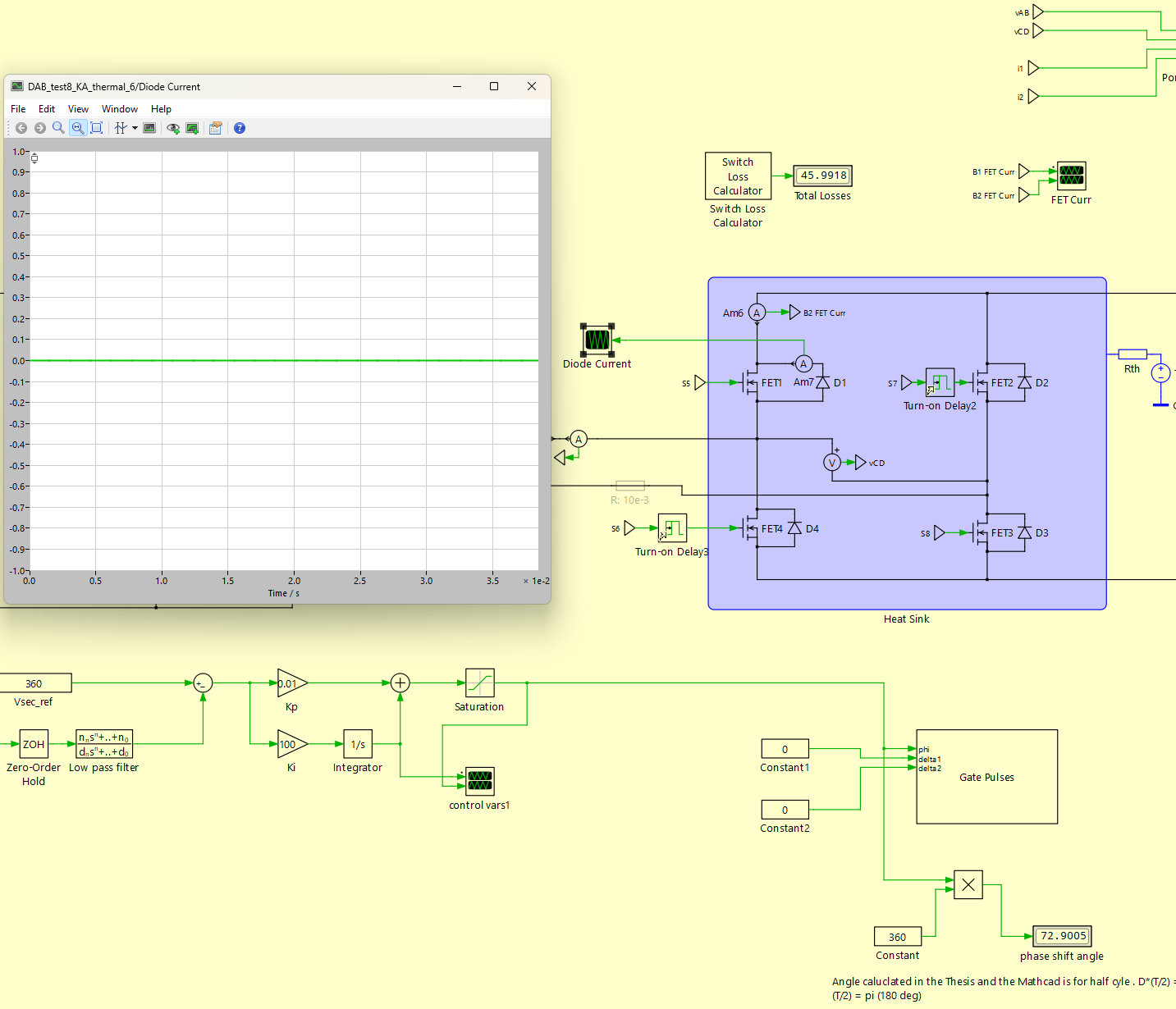The height and width of the screenshot is (1009, 1176).
Task: Click the free zoom magnifier tool
Action: click(x=58, y=128)
